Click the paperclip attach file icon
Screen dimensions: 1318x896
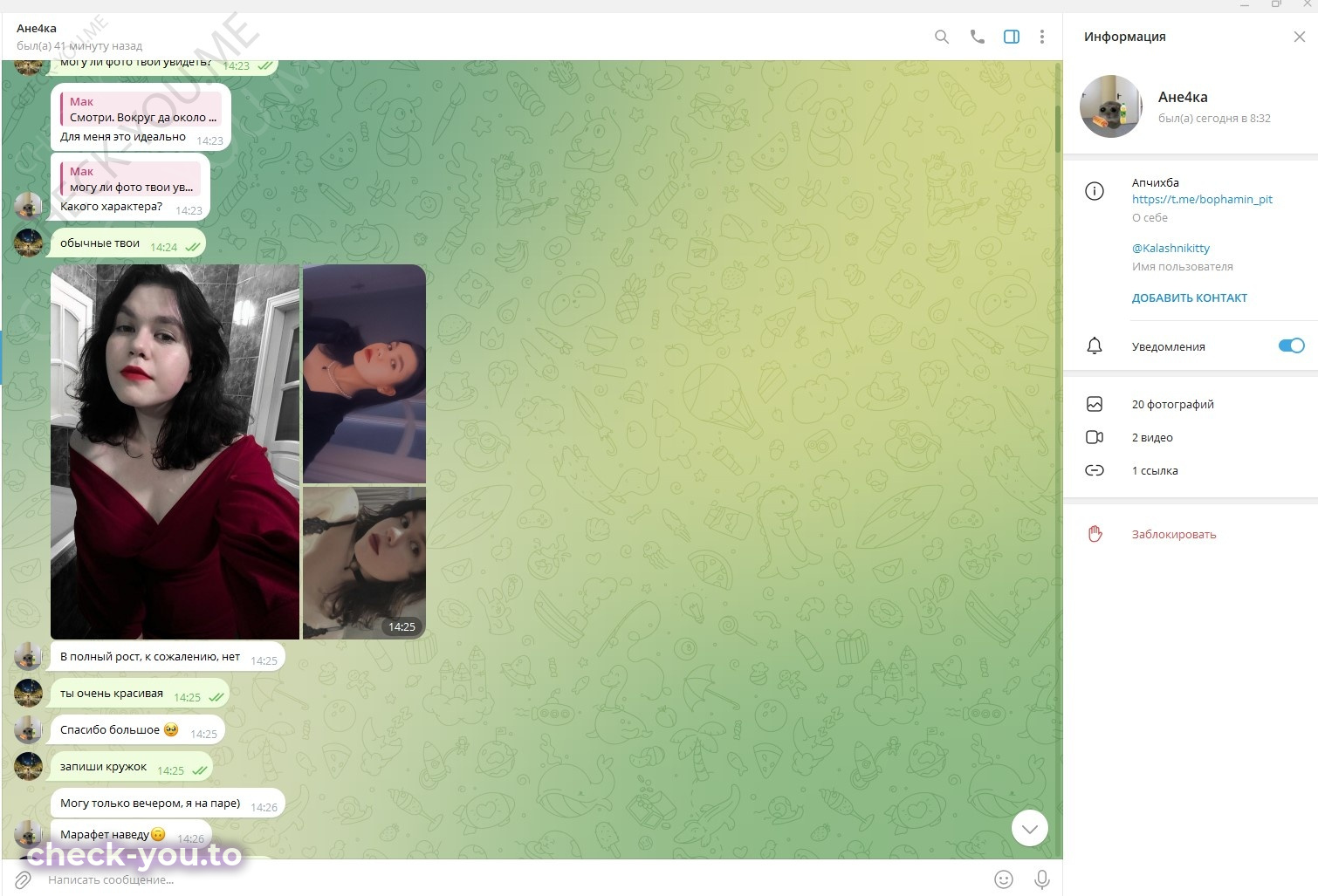pyautogui.click(x=24, y=879)
